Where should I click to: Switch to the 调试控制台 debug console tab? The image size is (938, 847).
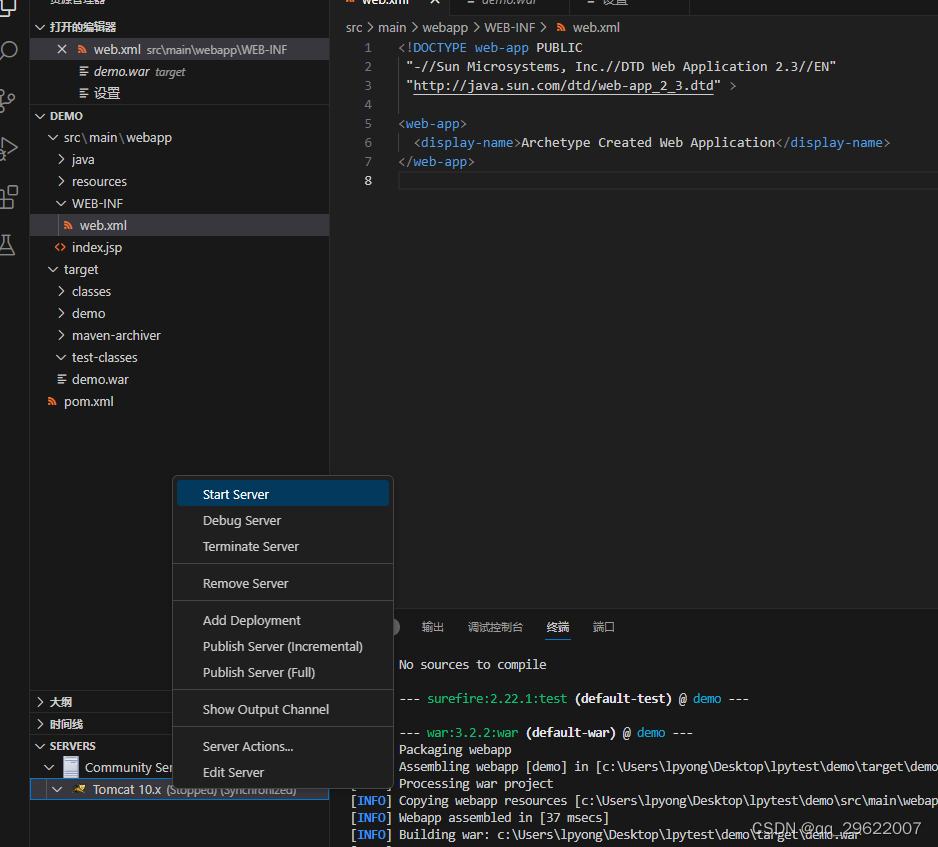click(x=495, y=627)
